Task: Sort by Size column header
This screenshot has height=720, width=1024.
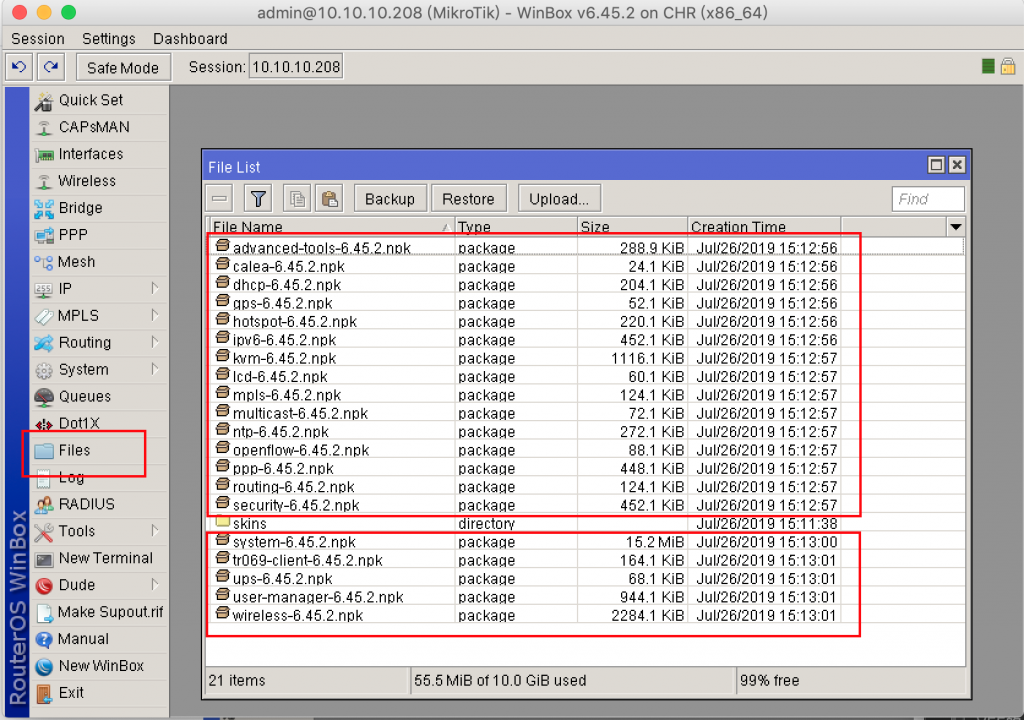Action: (632, 227)
